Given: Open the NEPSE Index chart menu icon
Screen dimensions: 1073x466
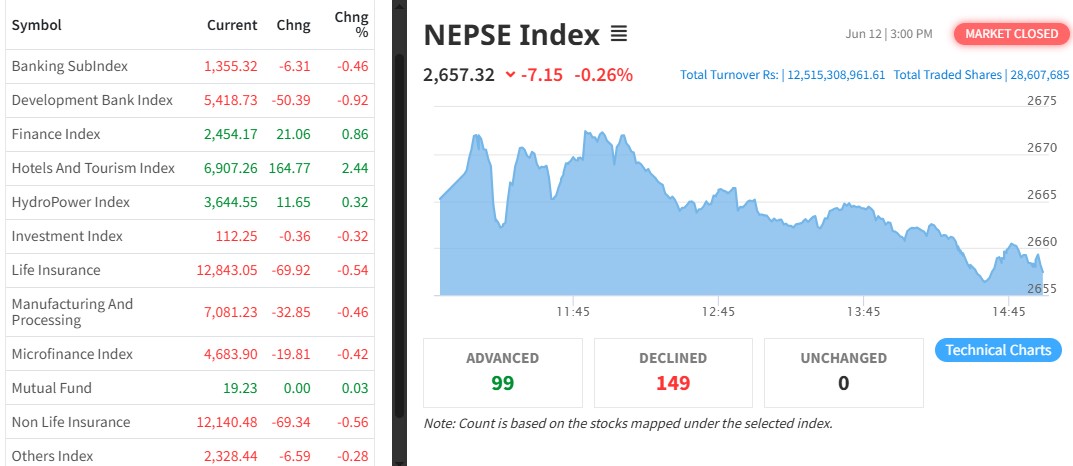Looking at the screenshot, I should [x=619, y=35].
